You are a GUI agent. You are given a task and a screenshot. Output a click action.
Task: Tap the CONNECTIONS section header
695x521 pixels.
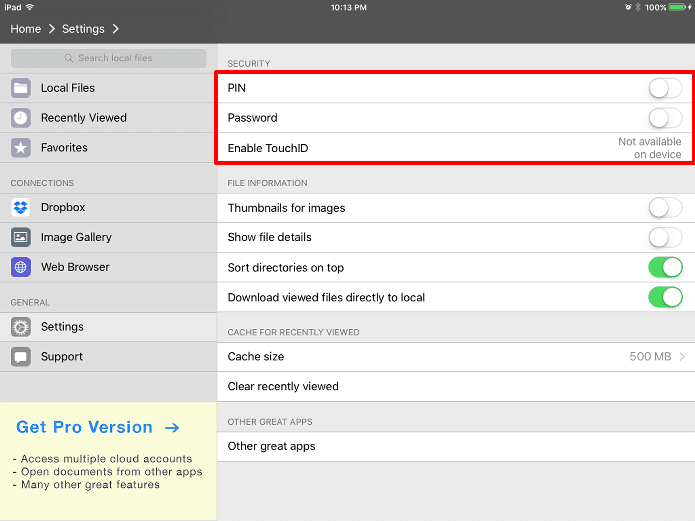click(42, 183)
